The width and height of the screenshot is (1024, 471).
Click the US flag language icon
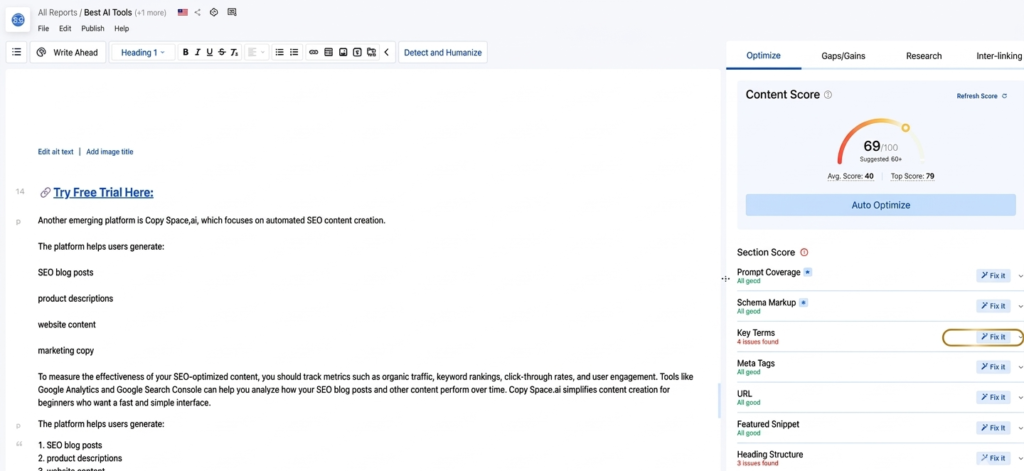[x=182, y=12]
